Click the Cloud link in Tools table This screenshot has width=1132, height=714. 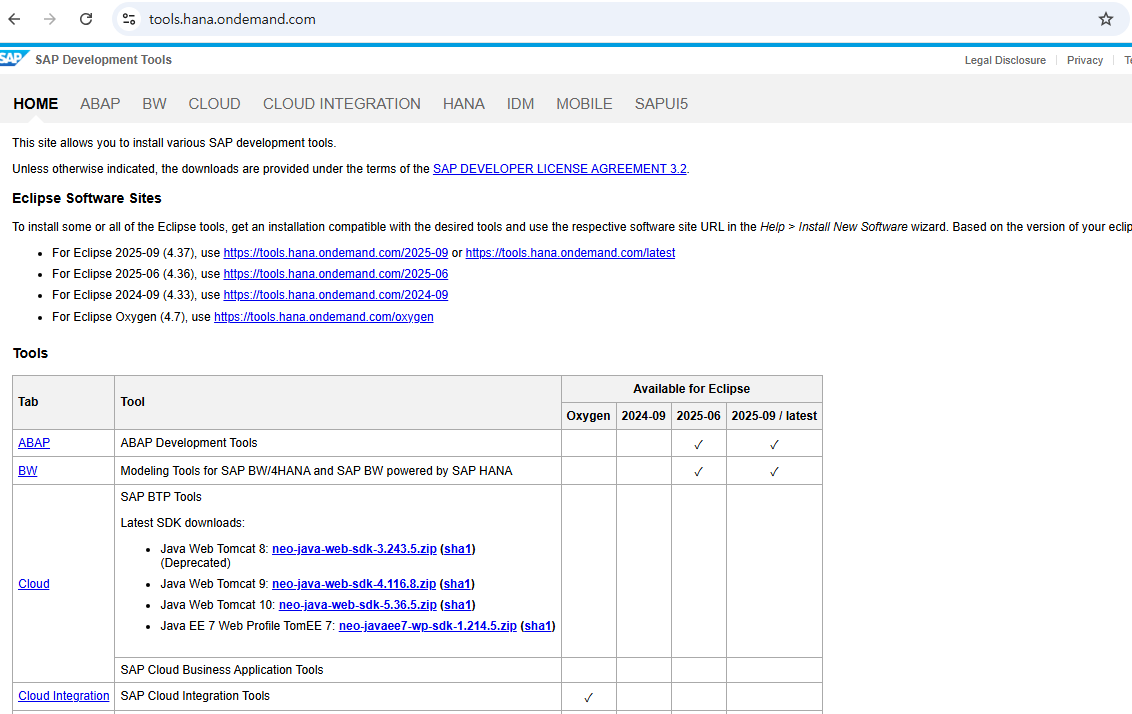click(x=34, y=583)
